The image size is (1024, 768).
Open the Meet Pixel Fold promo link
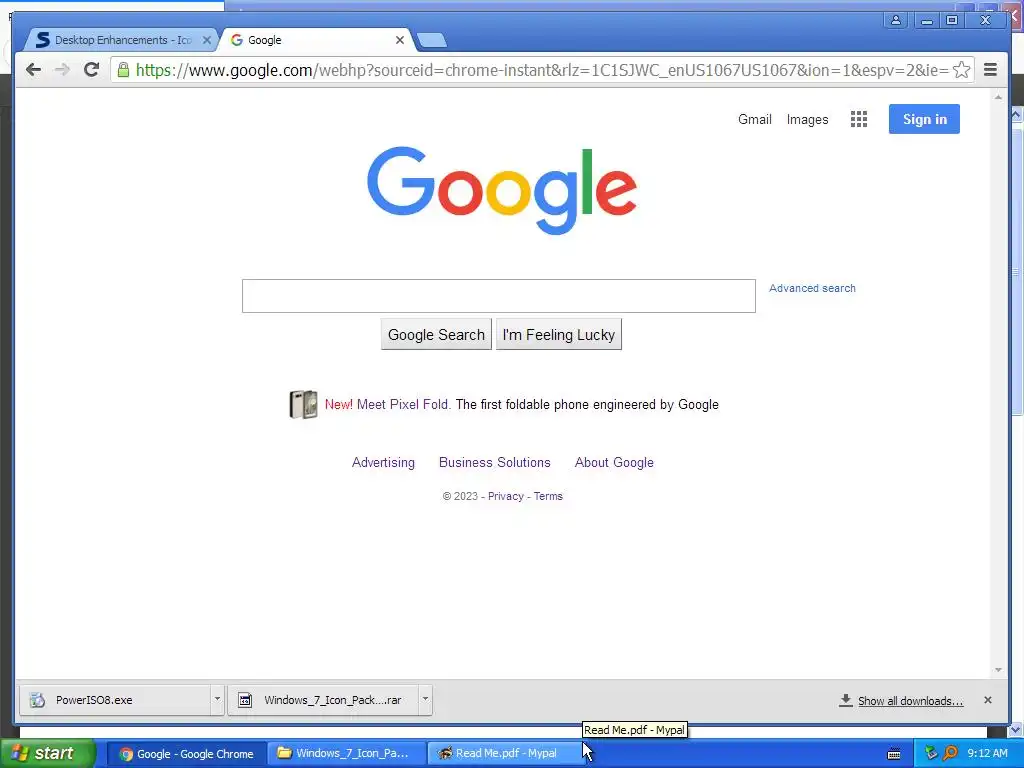pyautogui.click(x=404, y=404)
